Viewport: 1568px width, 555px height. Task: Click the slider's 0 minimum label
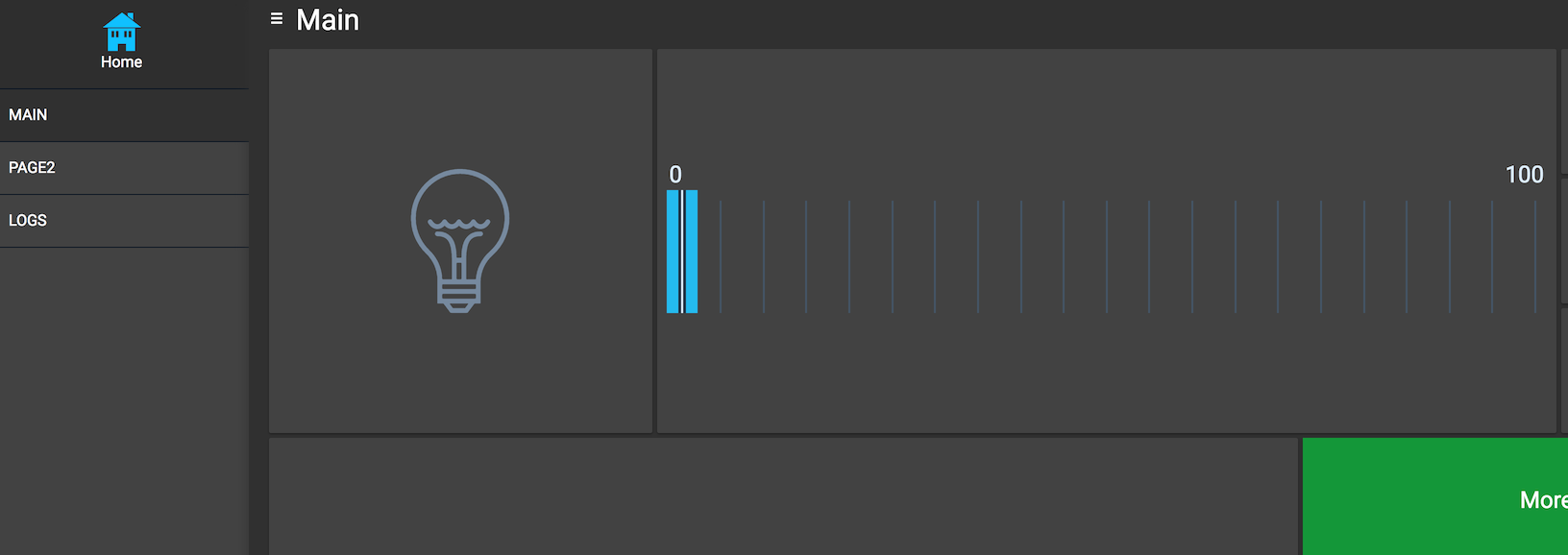[x=675, y=175]
